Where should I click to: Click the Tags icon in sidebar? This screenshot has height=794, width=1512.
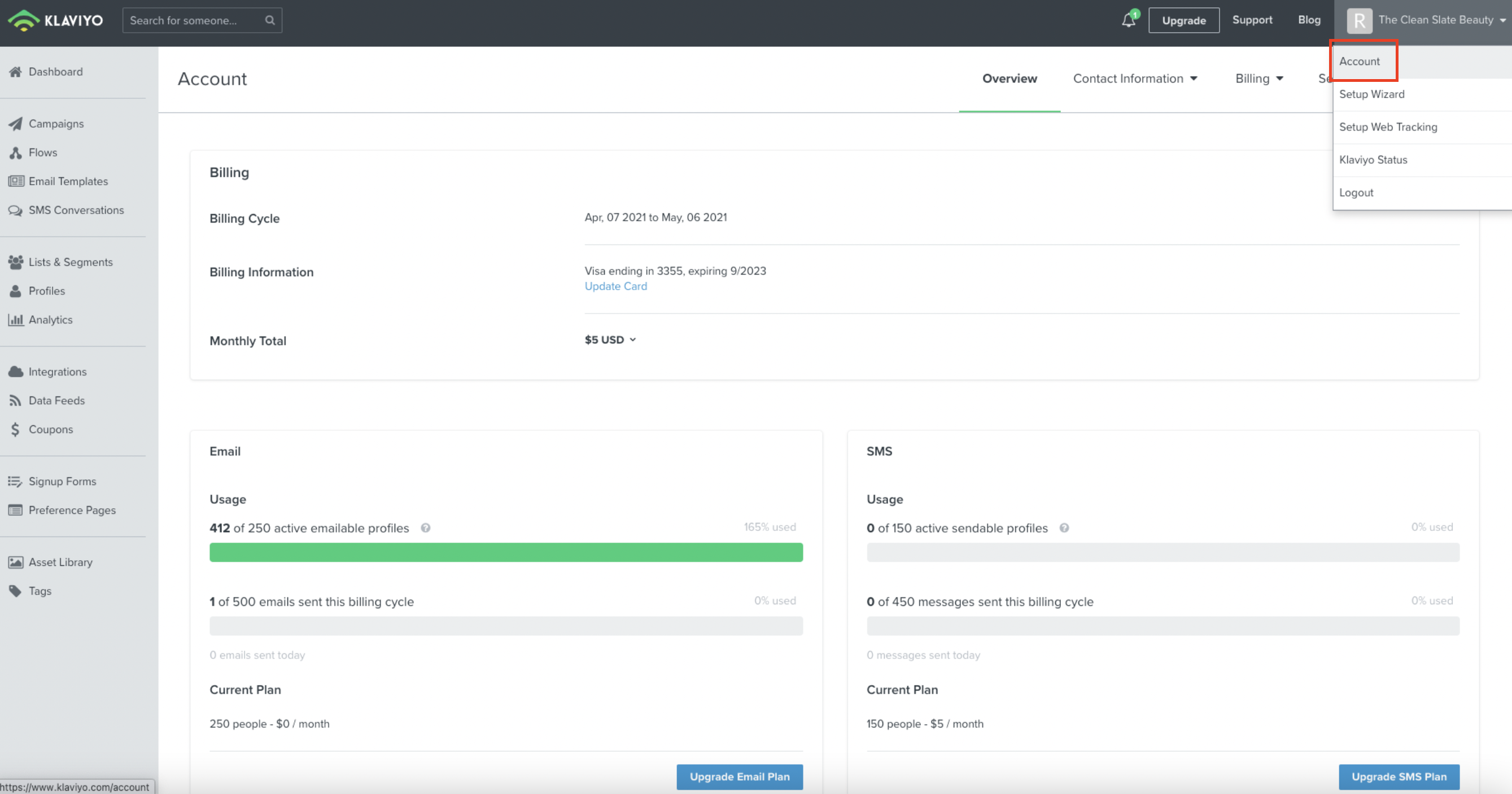(16, 591)
